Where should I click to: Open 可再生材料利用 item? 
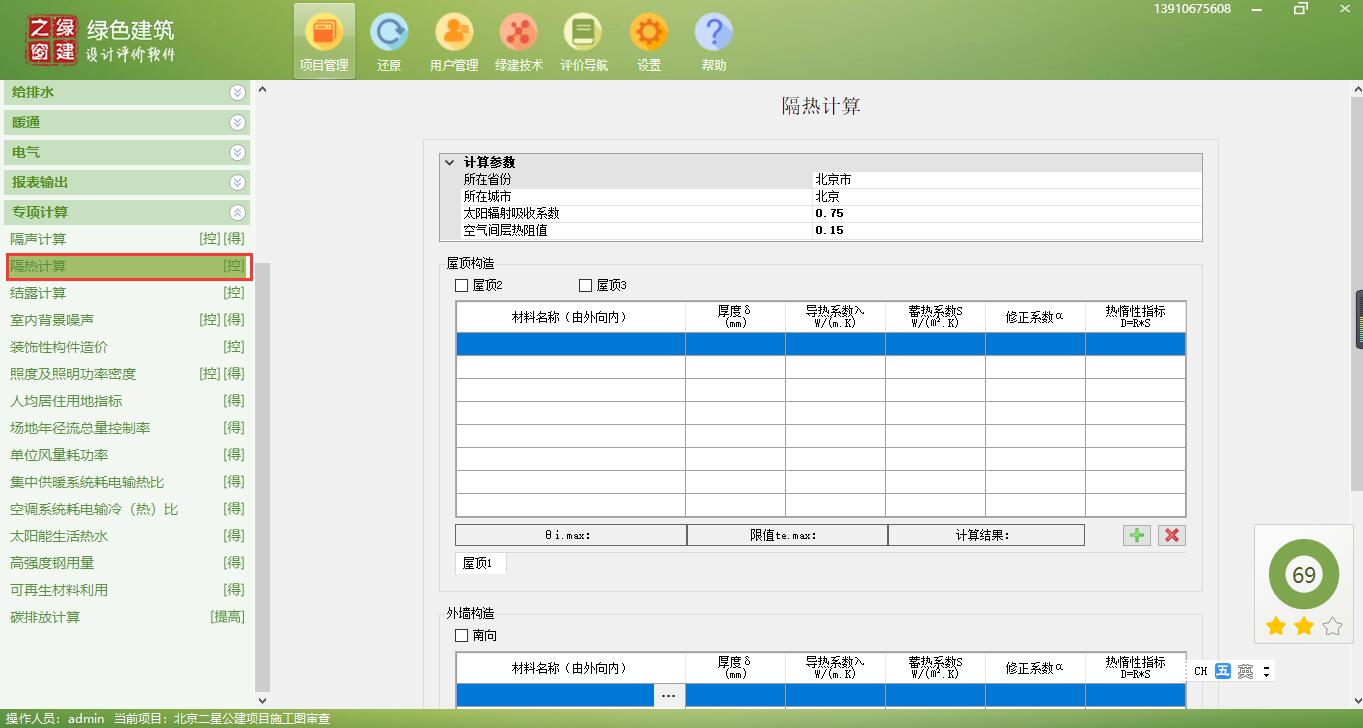(126, 590)
